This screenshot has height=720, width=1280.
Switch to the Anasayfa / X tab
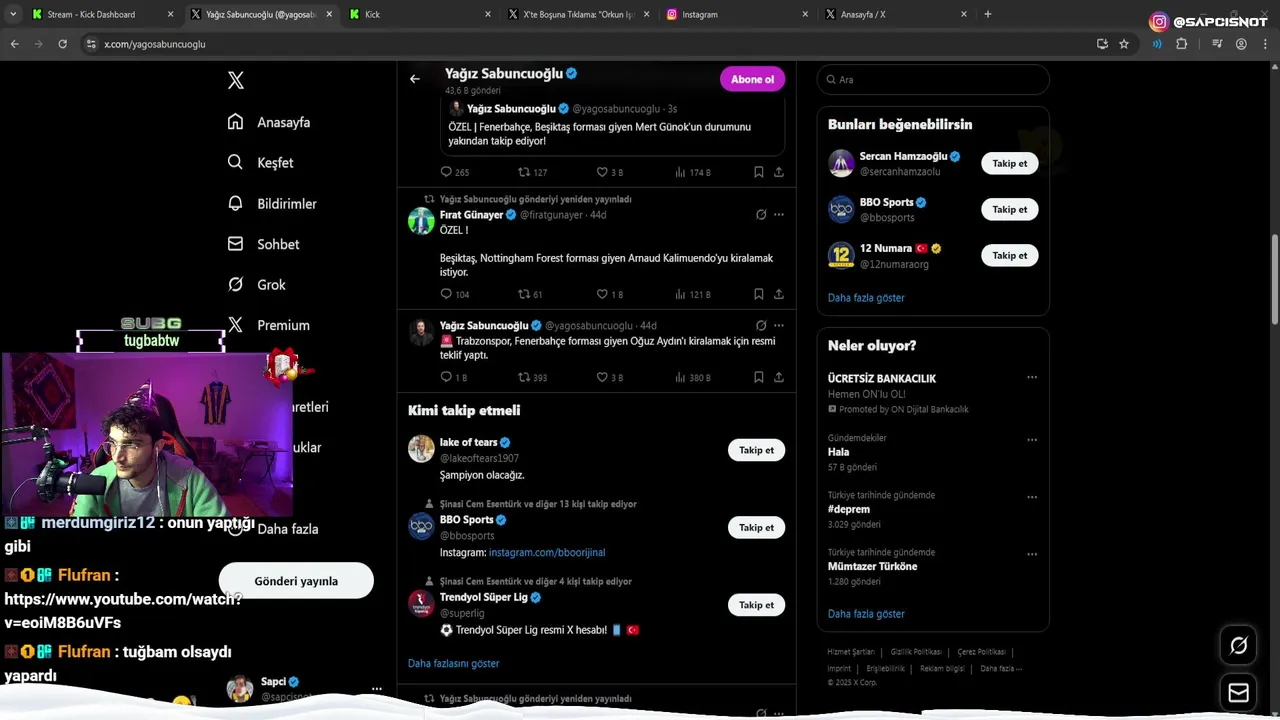click(895, 14)
